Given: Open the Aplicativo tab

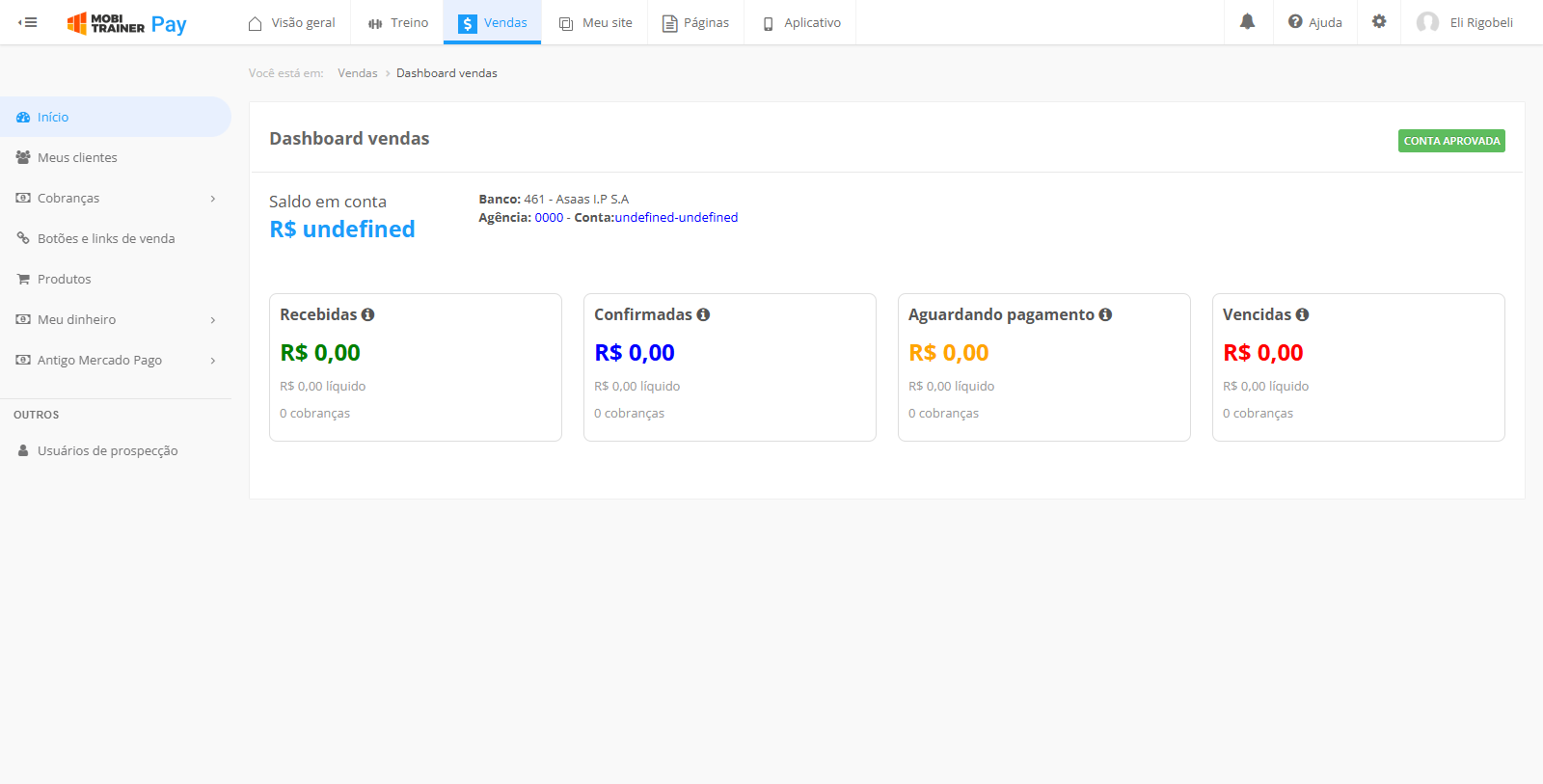Looking at the screenshot, I should click(801, 22).
